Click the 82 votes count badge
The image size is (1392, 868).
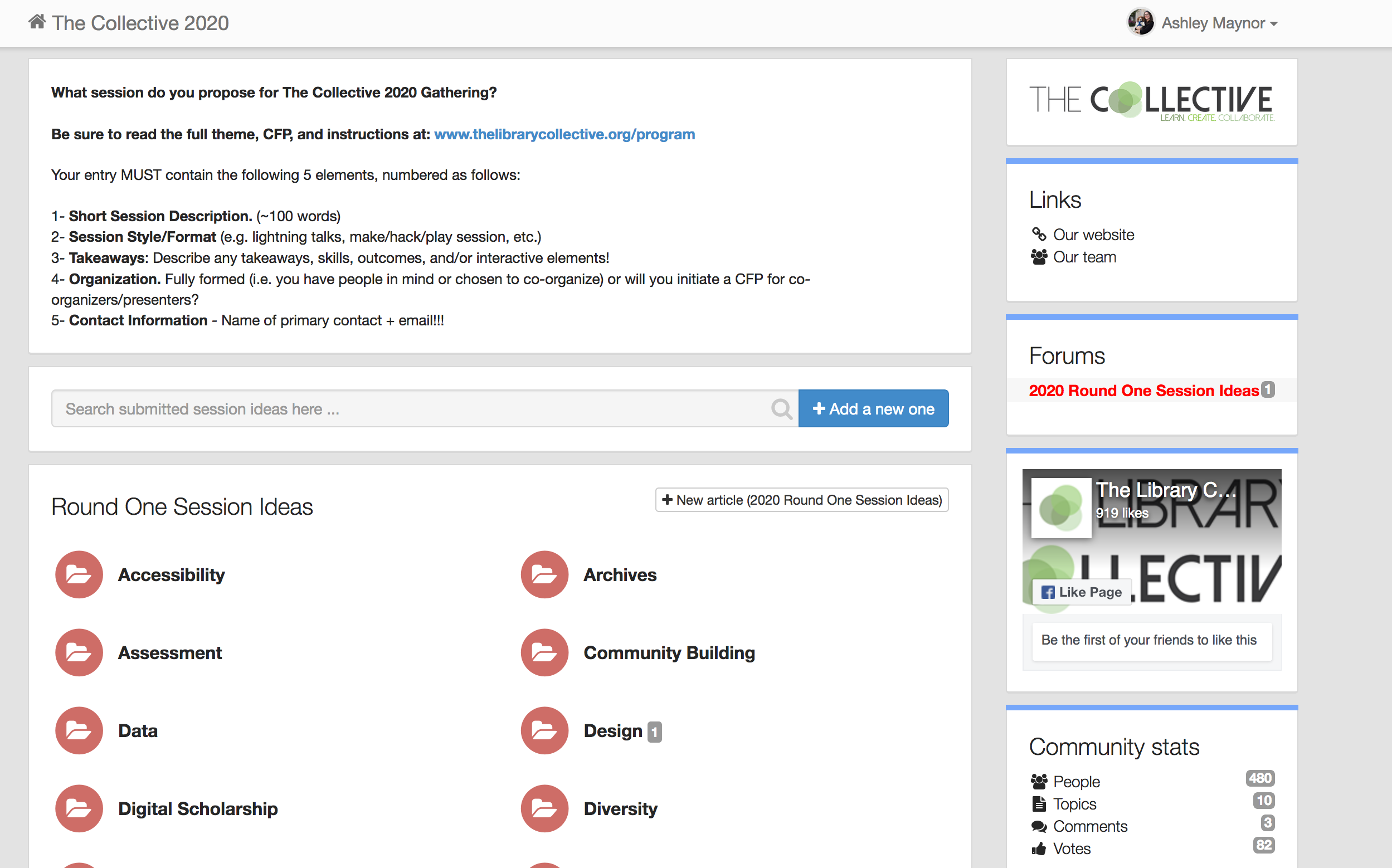pos(1263,845)
